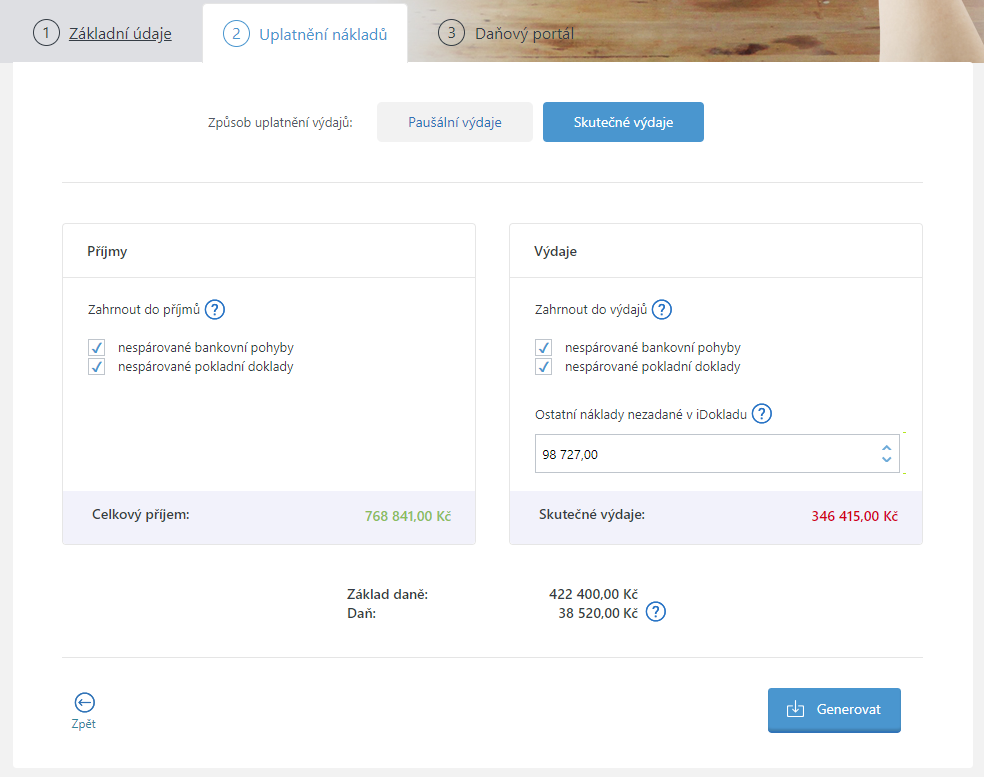Uncheck nespárované bankovní pohyby under Příjmy
Viewport: 984px width, 777px height.
pos(97,347)
